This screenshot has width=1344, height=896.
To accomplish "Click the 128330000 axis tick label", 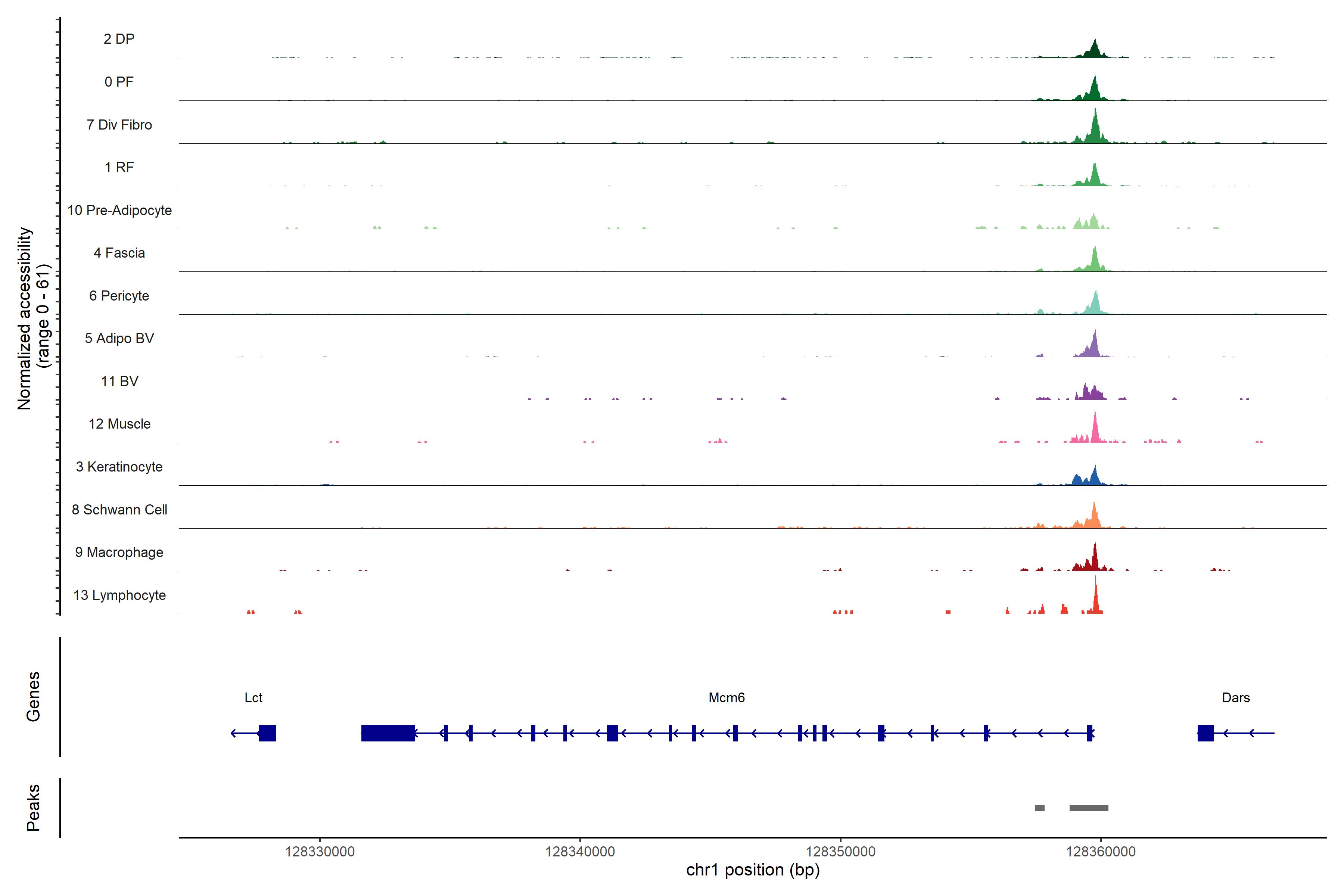I will point(320,852).
